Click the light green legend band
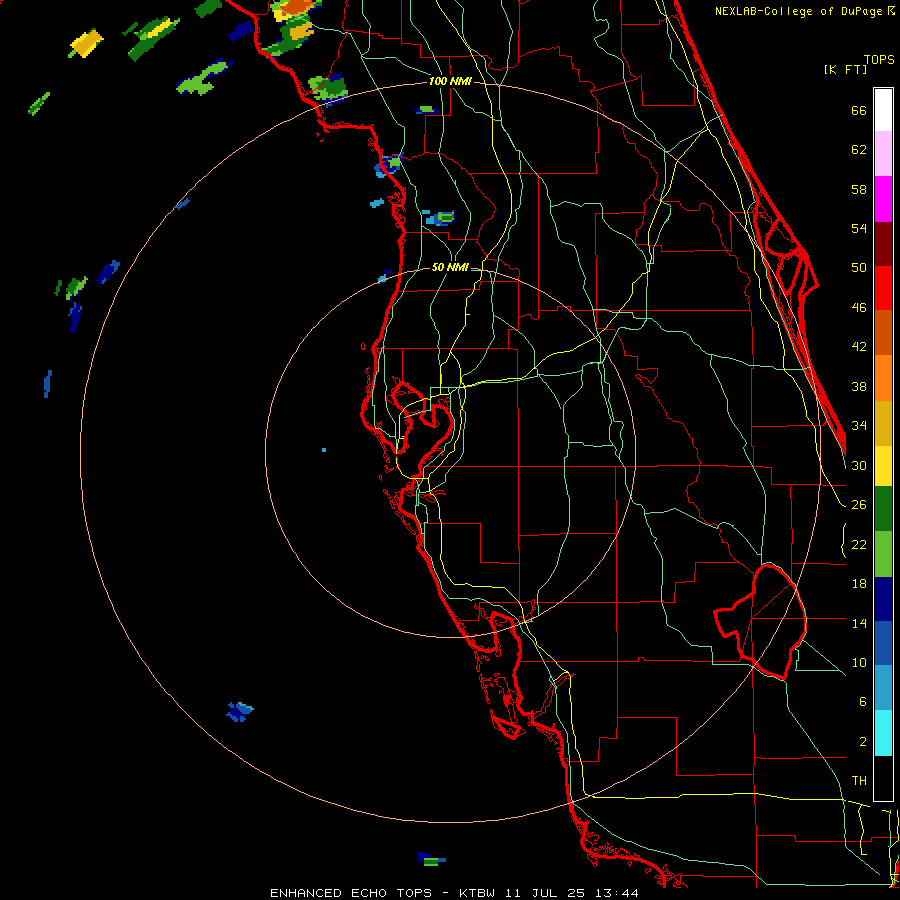The width and height of the screenshot is (900, 900). [883, 554]
